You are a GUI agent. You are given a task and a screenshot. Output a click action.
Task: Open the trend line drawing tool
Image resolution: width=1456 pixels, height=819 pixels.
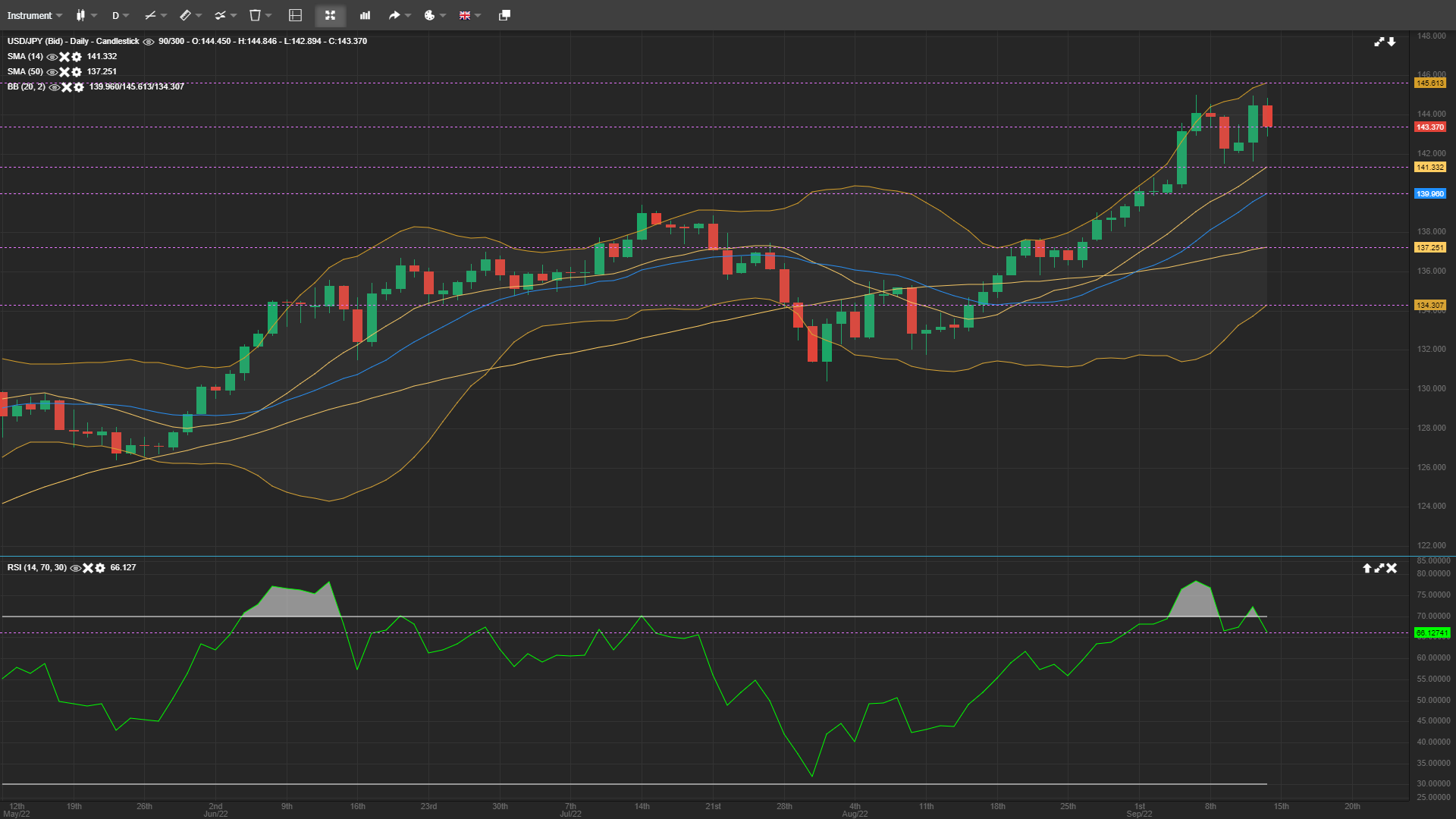pos(149,15)
